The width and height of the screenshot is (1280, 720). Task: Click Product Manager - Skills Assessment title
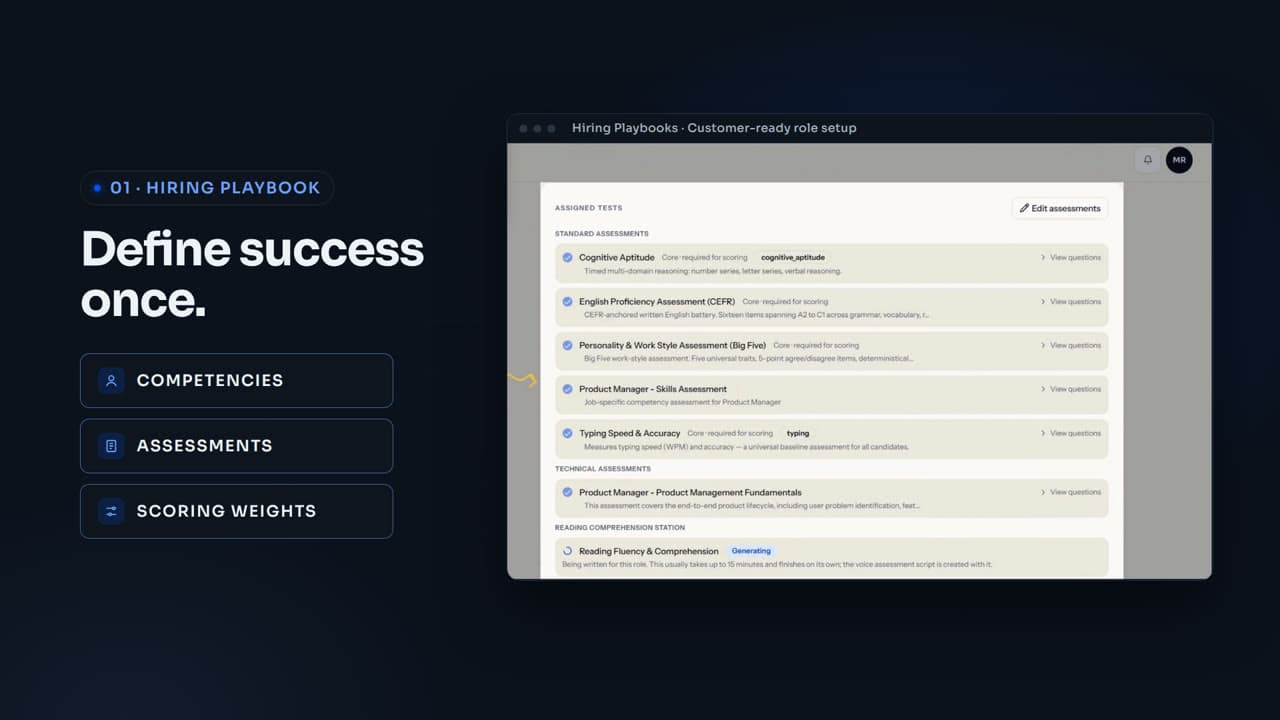click(x=653, y=389)
